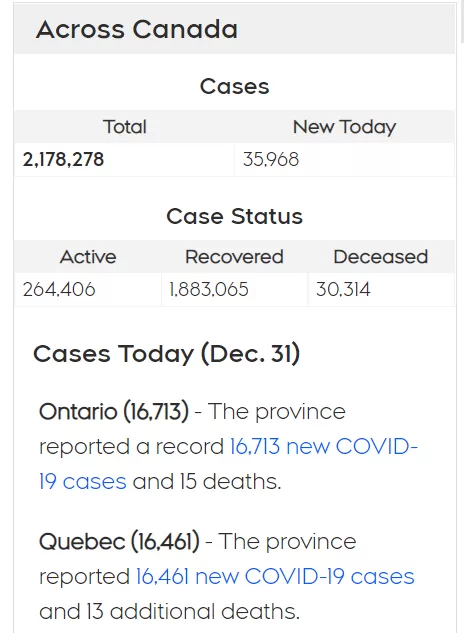Select the New Today column header
Image resolution: width=468 pixels, height=633 pixels.
pos(344,127)
